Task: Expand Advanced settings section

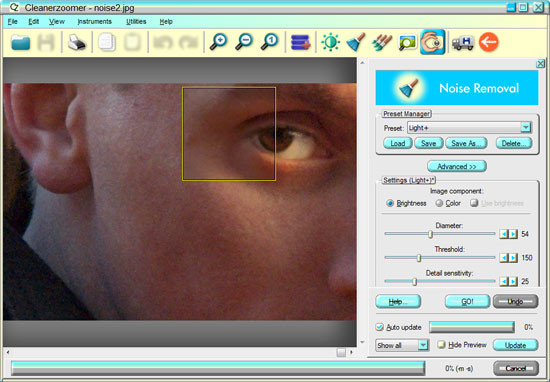Action: coord(457,166)
